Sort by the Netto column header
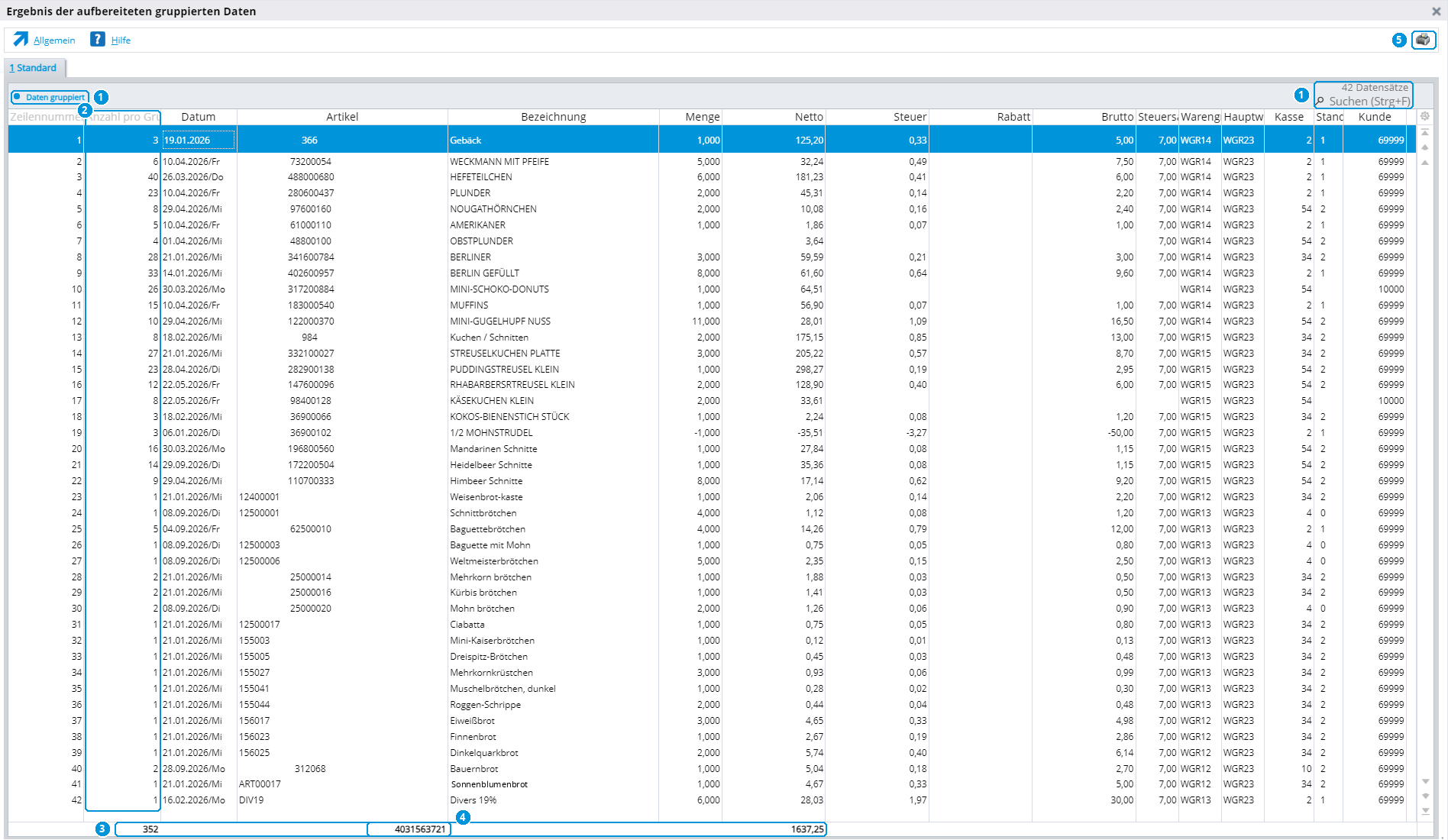 coord(773,117)
